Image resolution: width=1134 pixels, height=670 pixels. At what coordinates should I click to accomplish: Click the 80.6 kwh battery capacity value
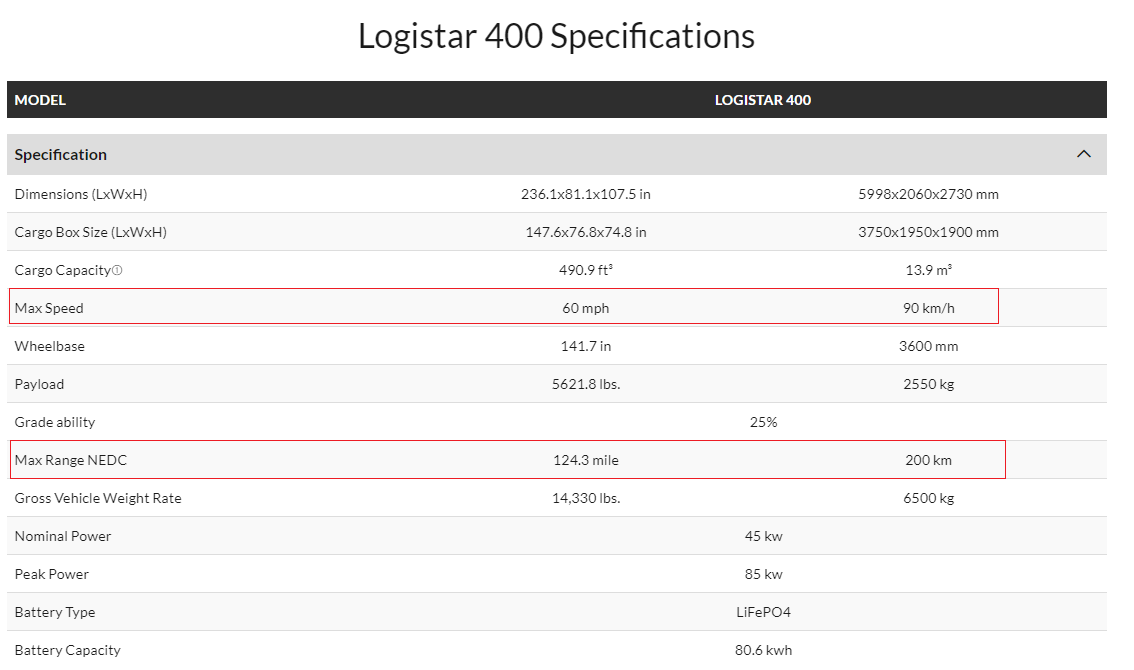pyautogui.click(x=763, y=650)
